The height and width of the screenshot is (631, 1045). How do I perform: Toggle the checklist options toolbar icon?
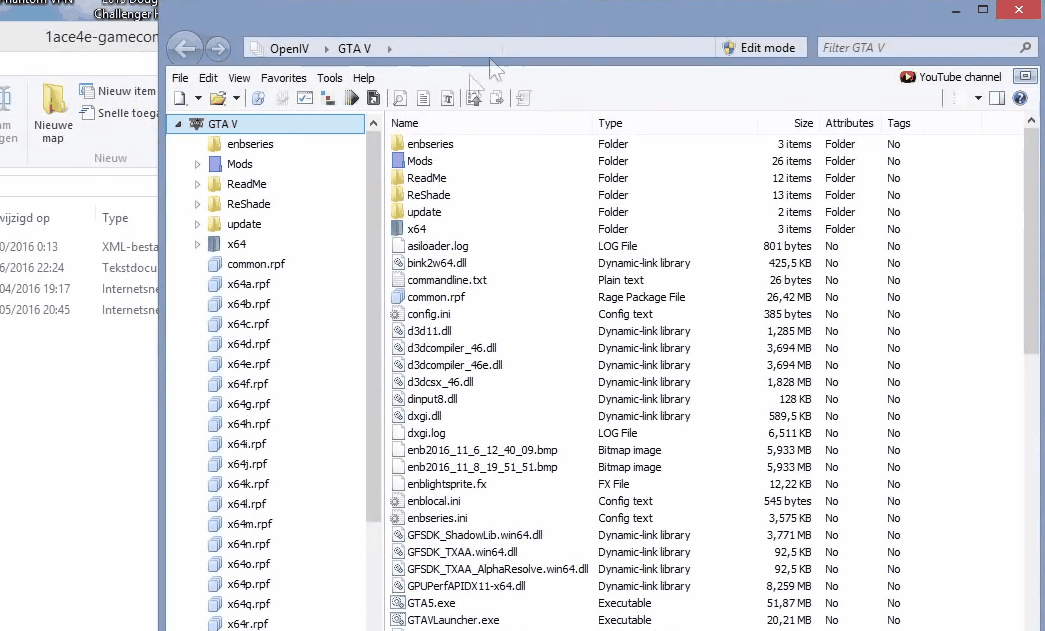pos(305,98)
